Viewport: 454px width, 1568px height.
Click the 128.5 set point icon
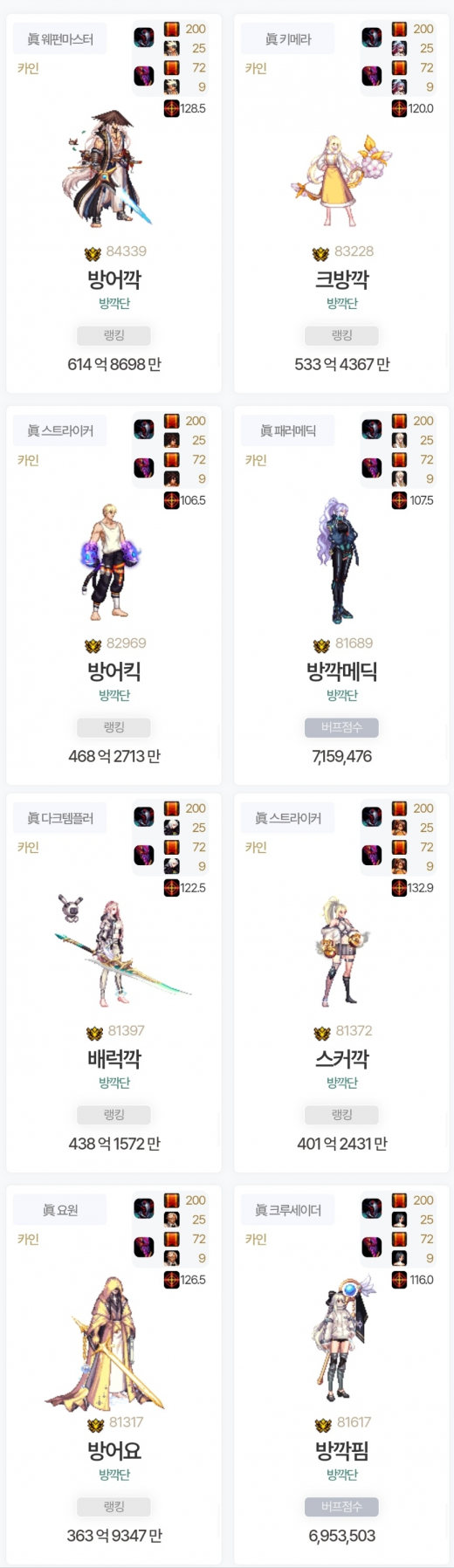click(172, 108)
